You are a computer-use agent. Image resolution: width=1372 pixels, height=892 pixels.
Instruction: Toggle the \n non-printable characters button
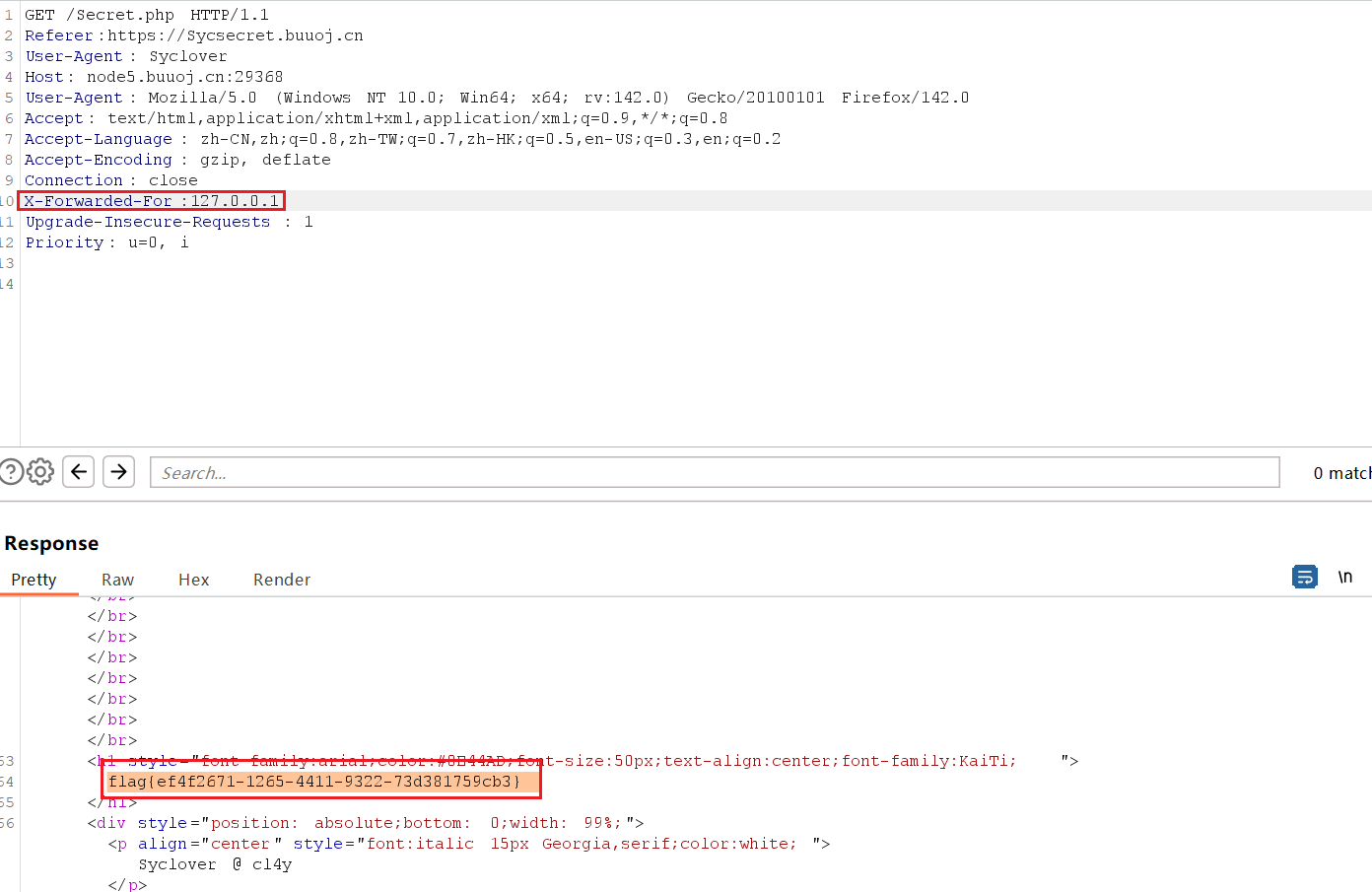[x=1344, y=577]
